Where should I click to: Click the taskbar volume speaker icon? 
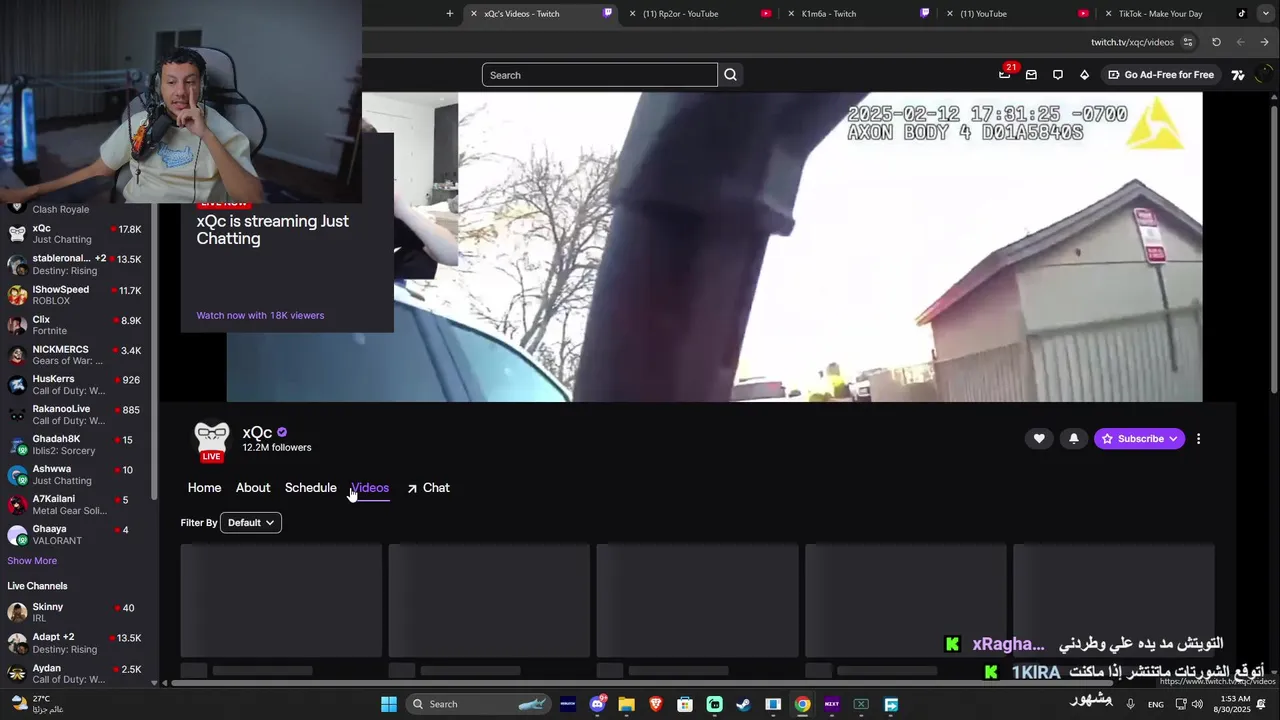[1198, 704]
